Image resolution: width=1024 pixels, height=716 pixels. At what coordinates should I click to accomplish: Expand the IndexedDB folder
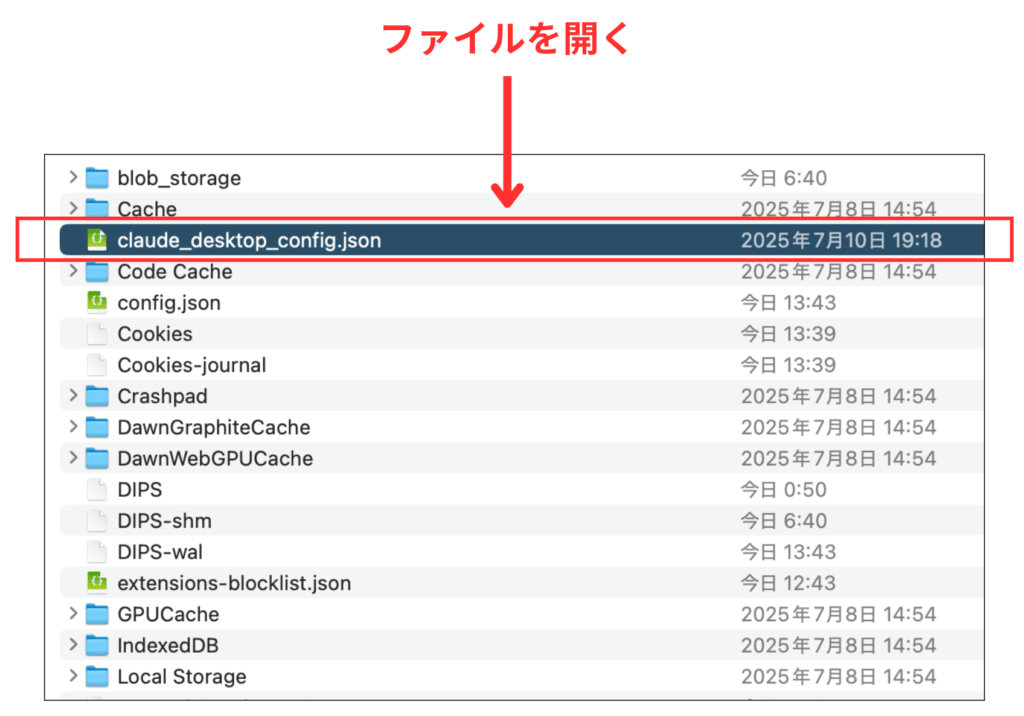pyautogui.click(x=73, y=645)
